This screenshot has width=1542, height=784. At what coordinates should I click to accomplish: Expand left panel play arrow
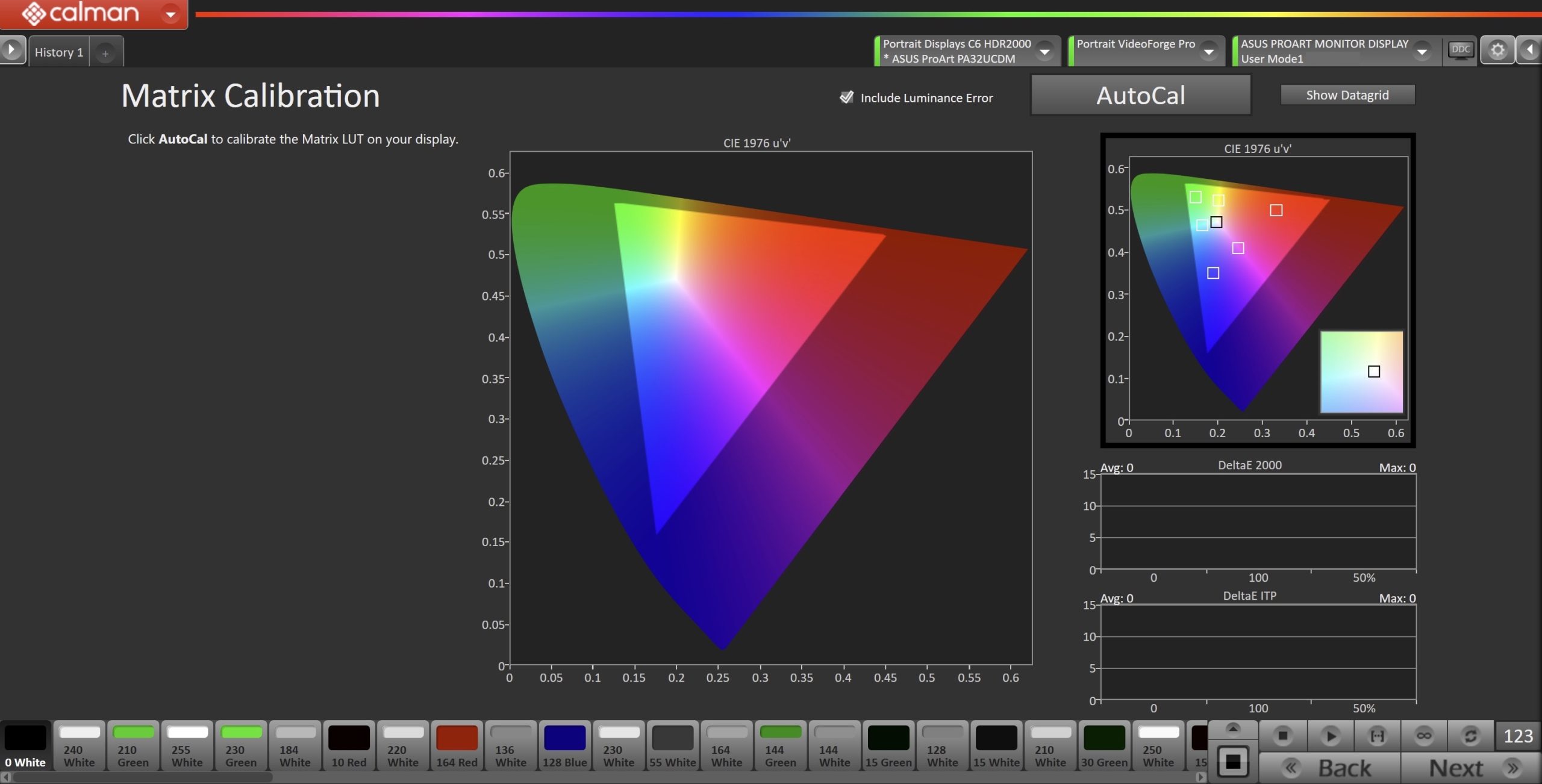point(12,50)
